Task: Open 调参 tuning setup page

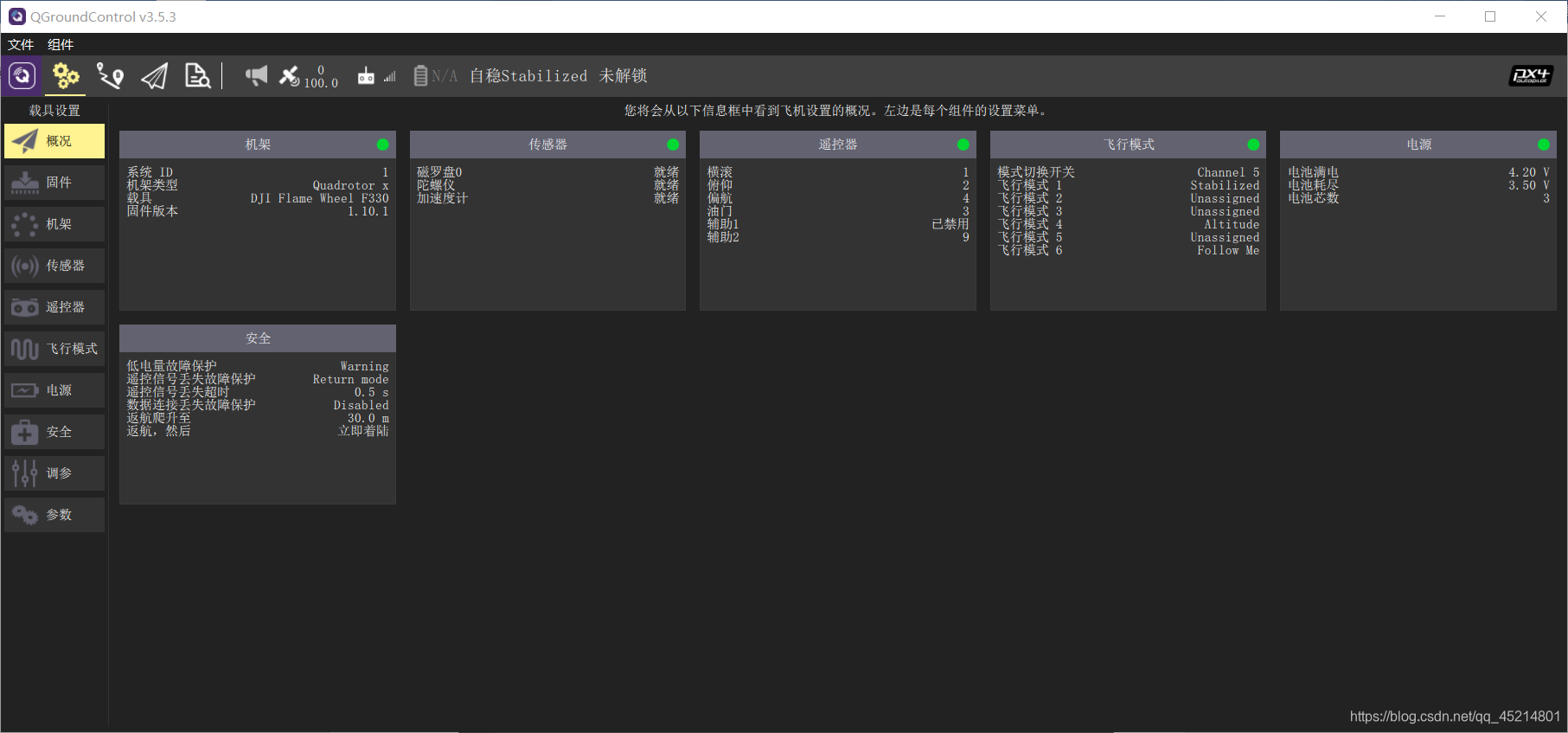Action: tap(54, 473)
